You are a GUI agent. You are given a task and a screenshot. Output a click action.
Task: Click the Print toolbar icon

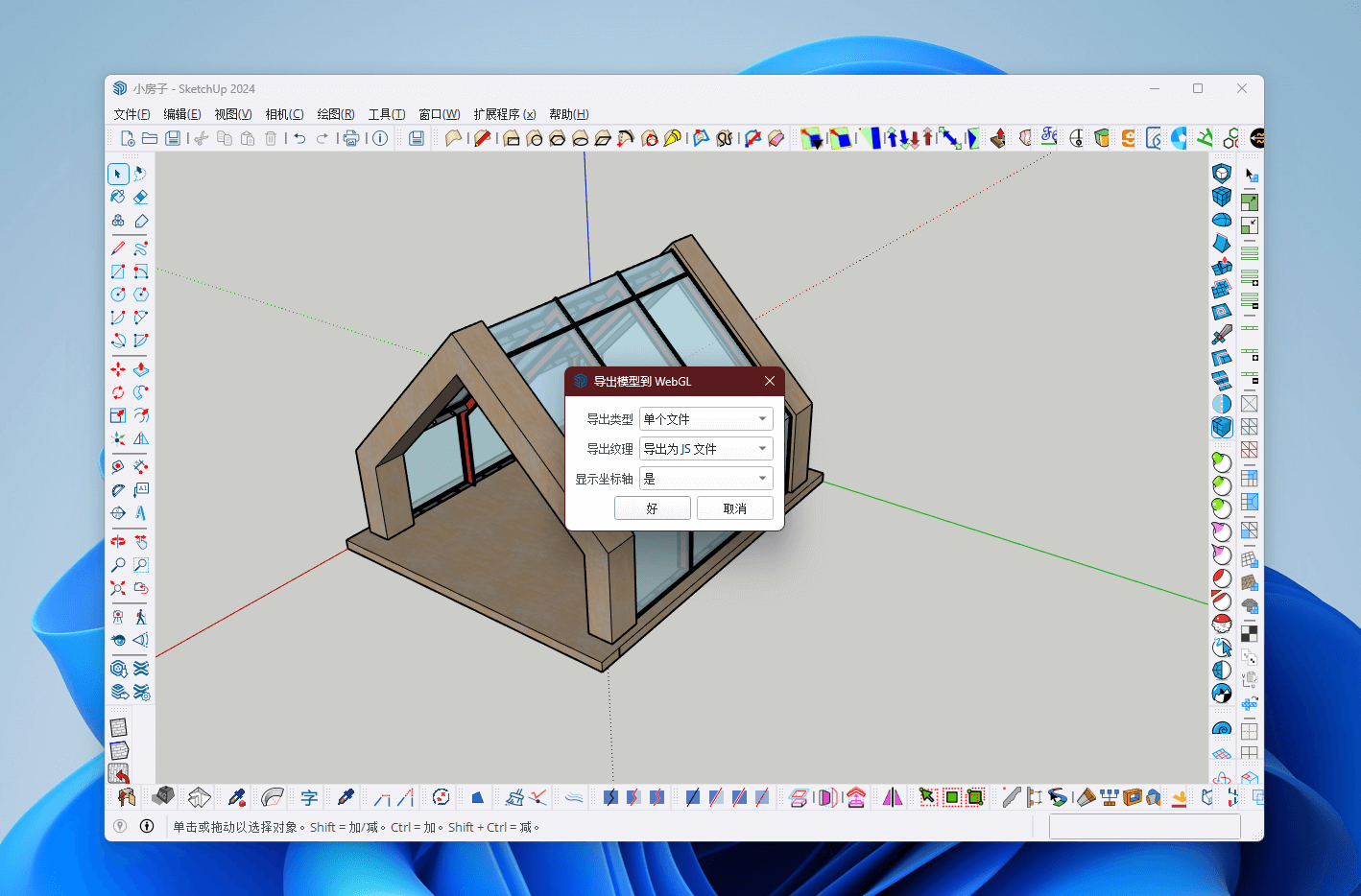click(351, 138)
